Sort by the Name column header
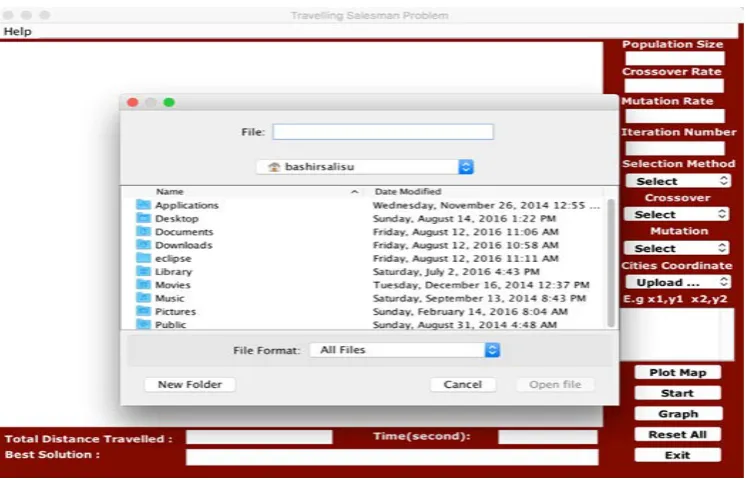 170,192
